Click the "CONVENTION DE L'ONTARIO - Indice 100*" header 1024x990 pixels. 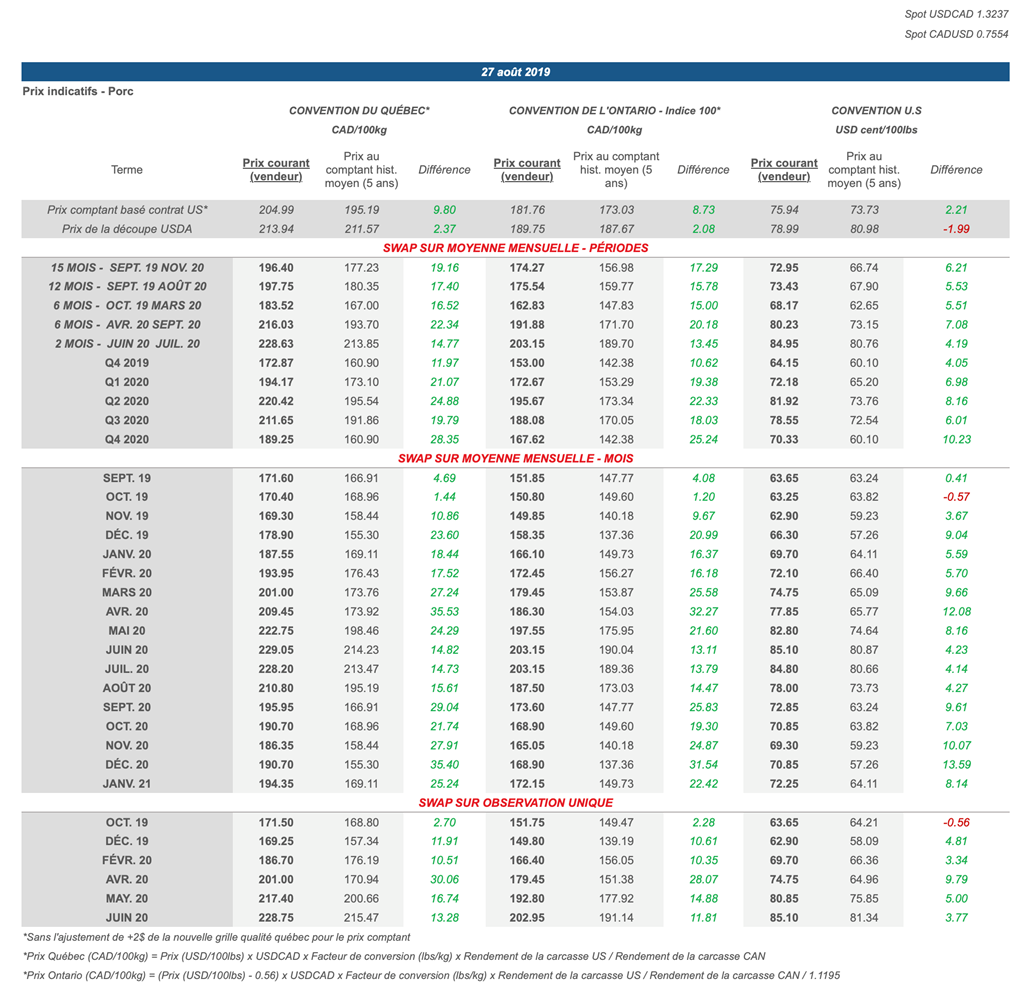[614, 110]
